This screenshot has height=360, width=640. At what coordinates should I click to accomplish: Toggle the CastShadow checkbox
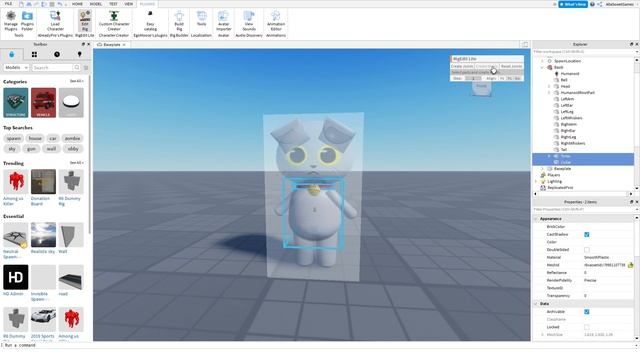pos(587,235)
